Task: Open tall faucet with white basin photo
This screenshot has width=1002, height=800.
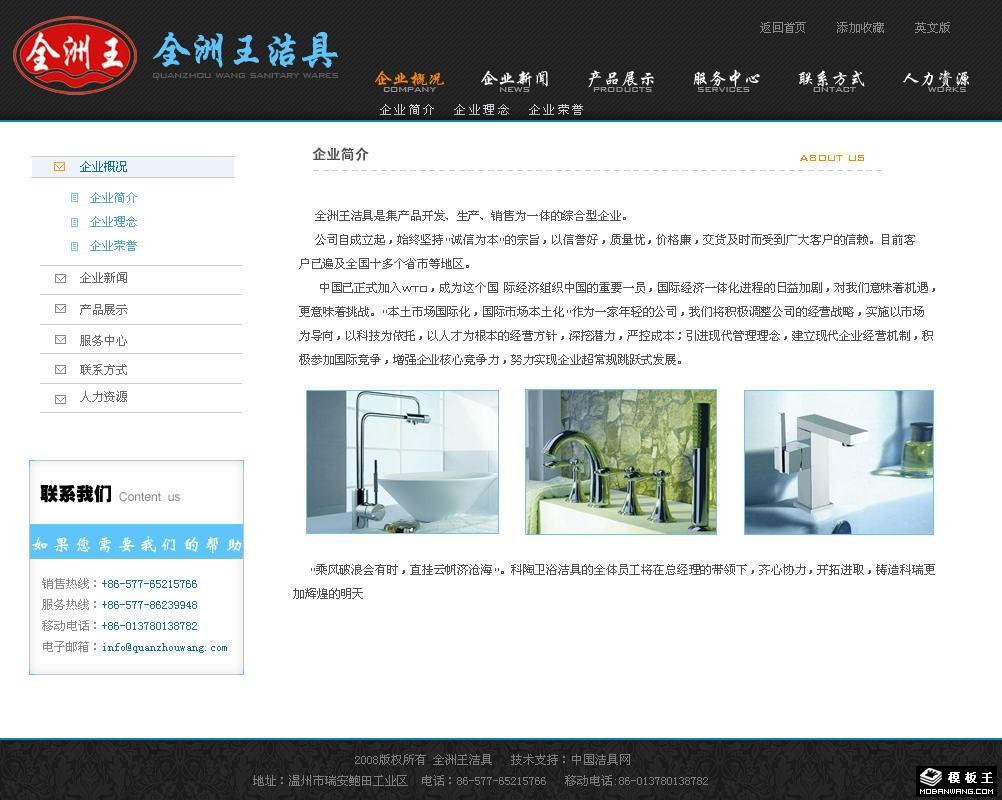Action: coord(403,462)
